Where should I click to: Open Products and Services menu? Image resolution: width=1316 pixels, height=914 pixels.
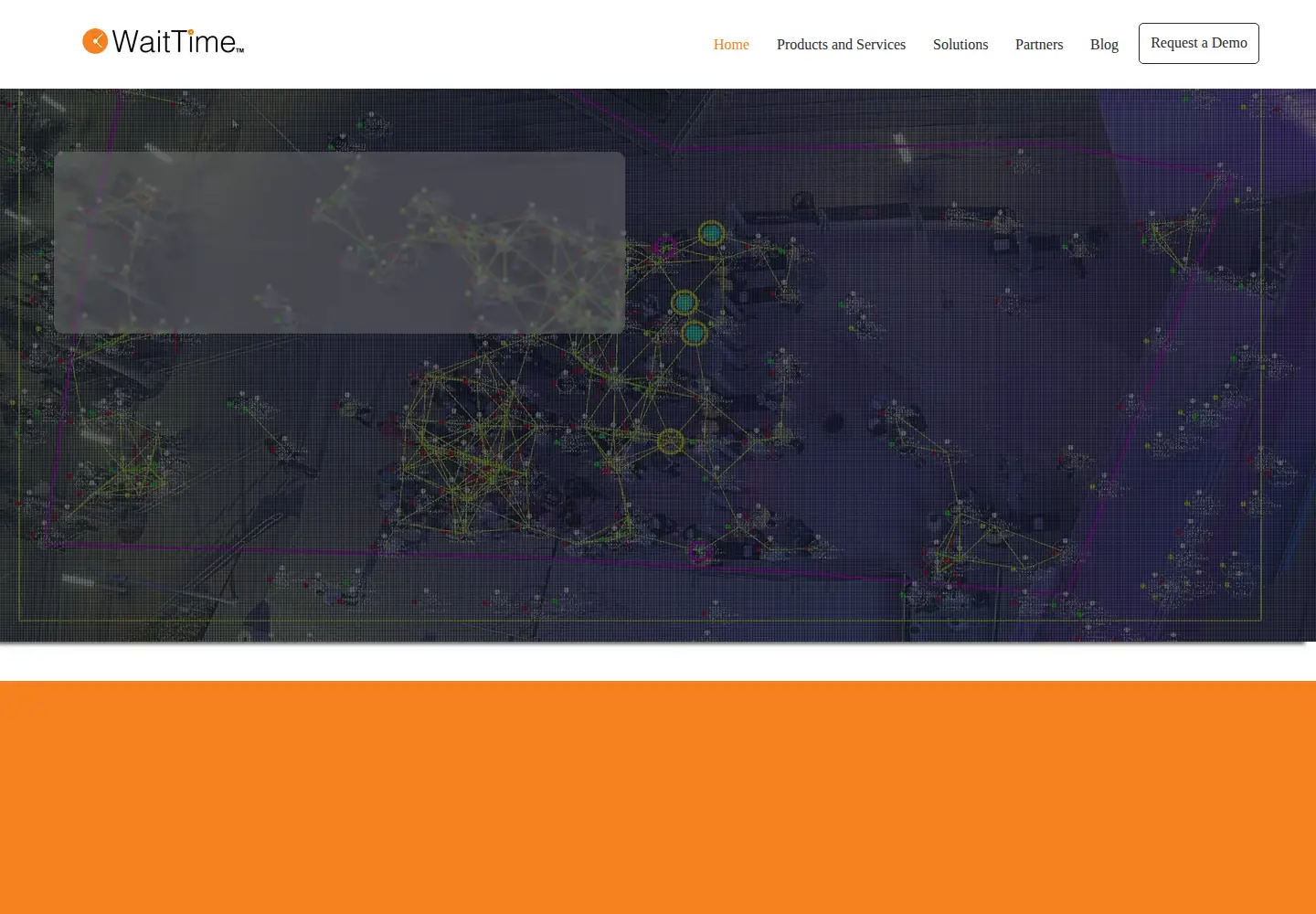point(841,44)
